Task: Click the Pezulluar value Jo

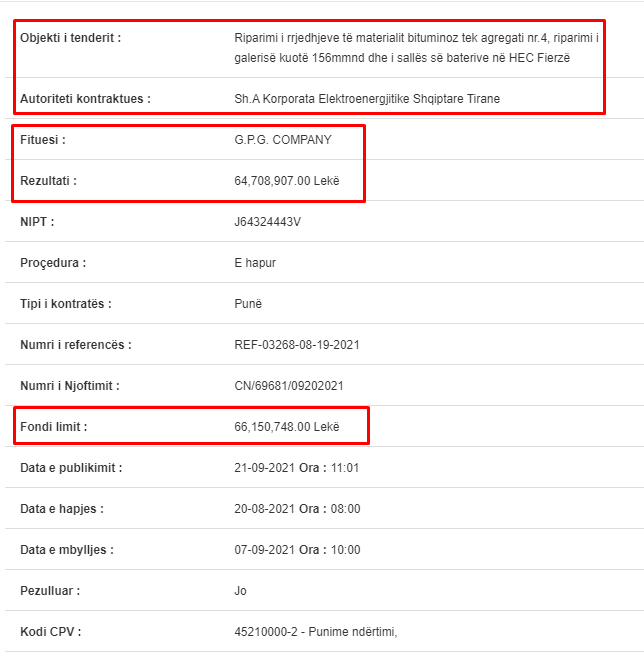Action: 240,591
